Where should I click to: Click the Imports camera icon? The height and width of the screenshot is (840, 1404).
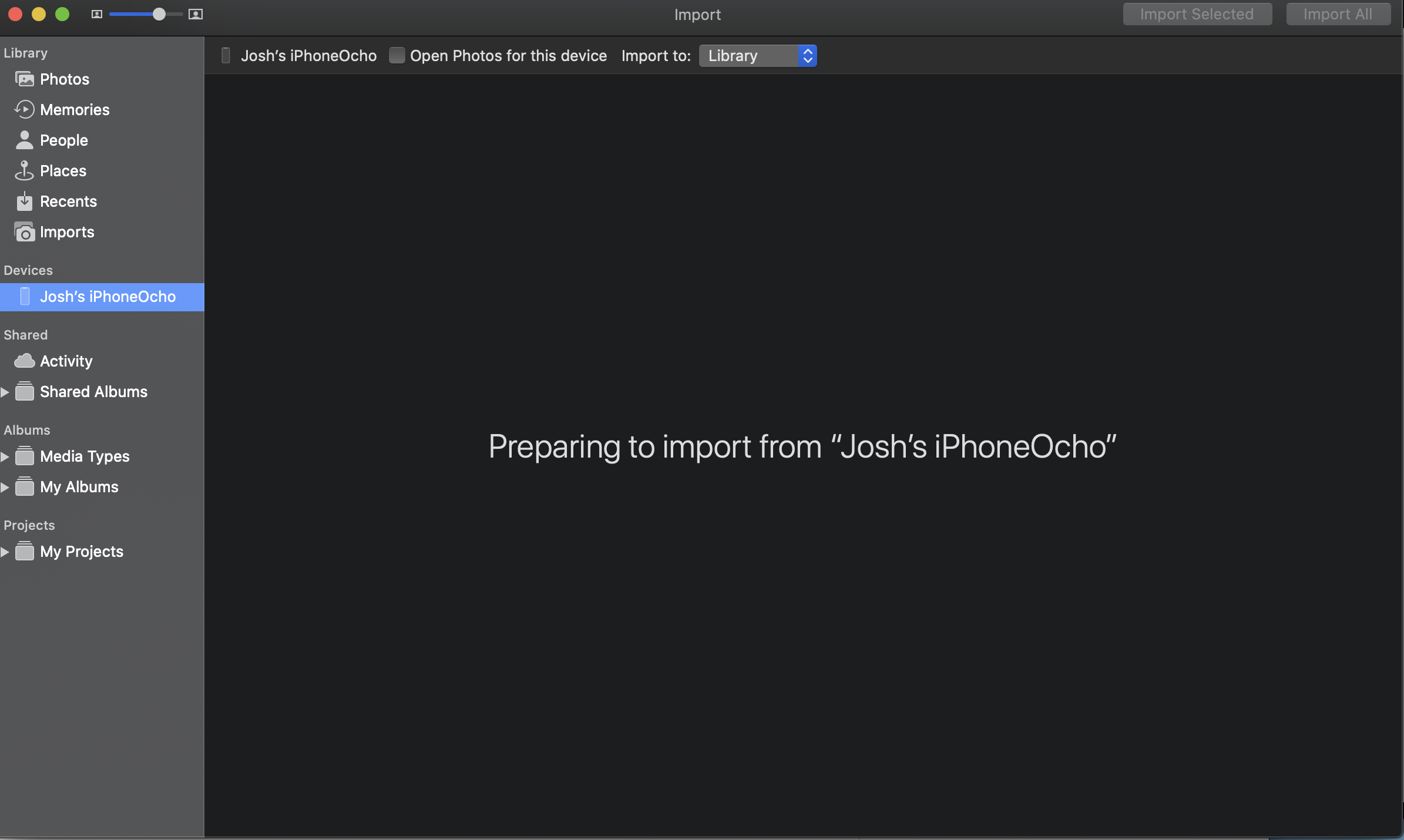click(24, 232)
